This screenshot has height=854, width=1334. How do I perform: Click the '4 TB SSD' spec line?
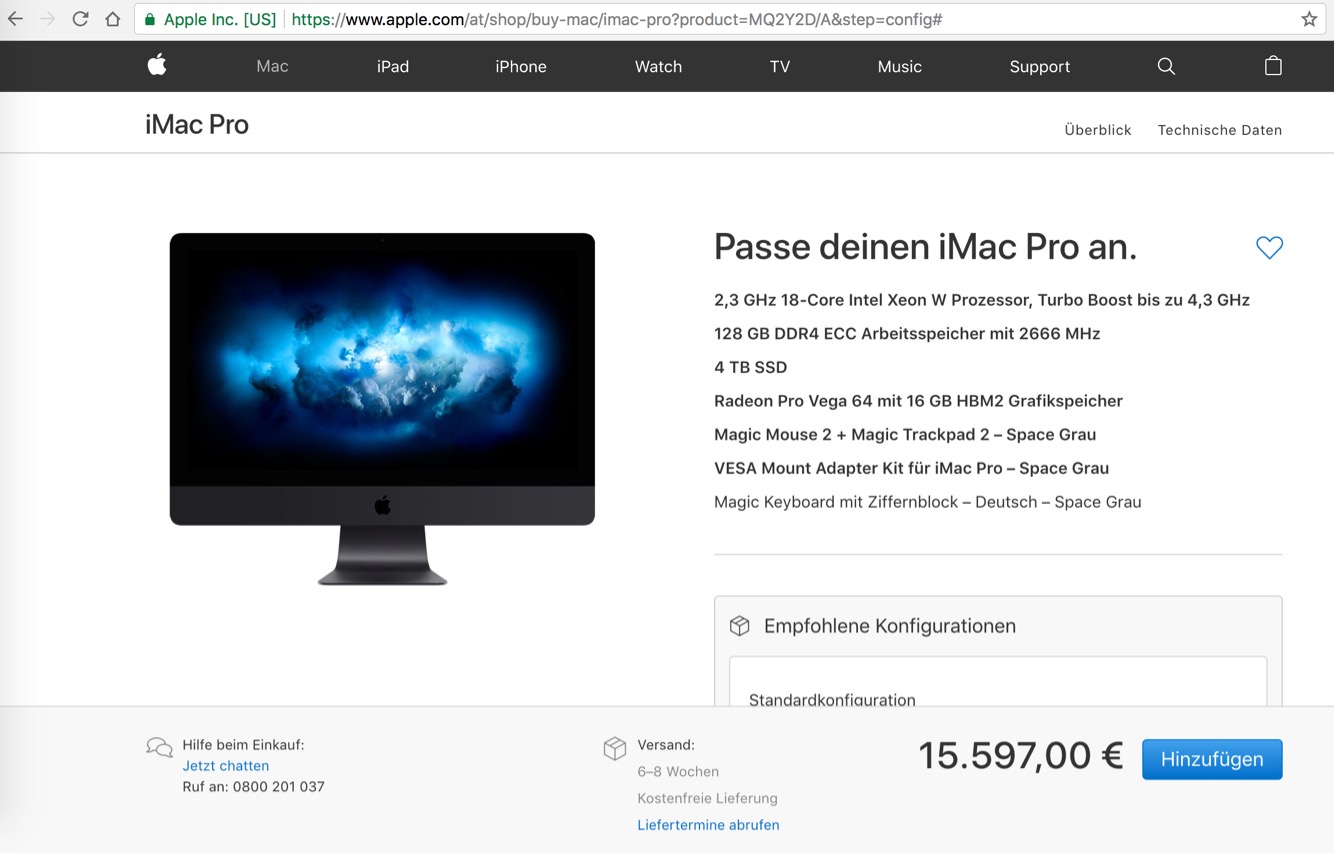pos(750,367)
